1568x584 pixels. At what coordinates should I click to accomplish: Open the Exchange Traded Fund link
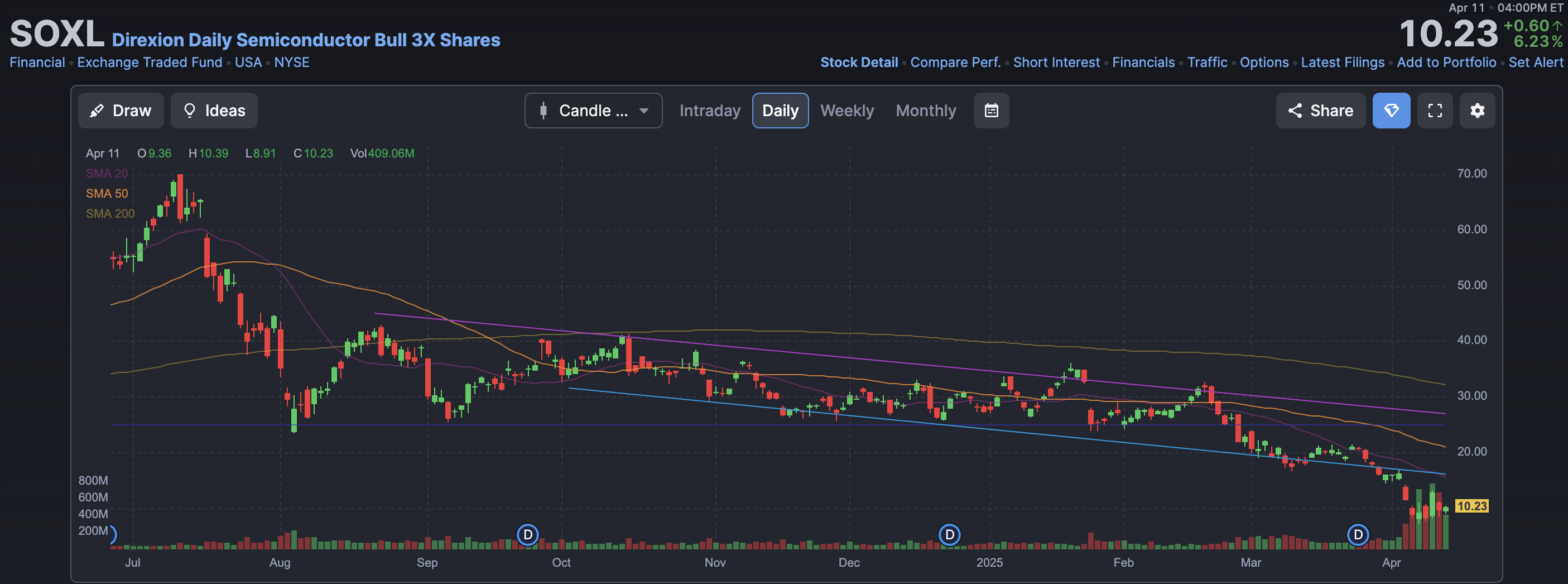point(150,62)
